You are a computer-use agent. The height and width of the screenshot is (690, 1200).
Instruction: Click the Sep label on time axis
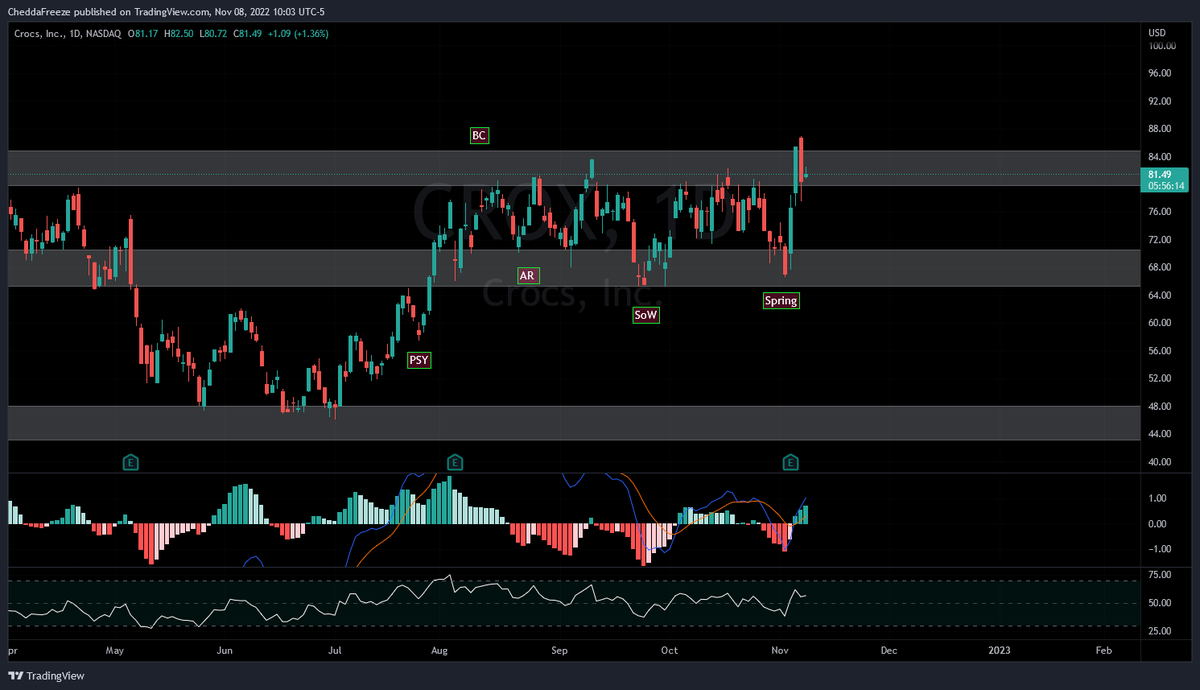pos(559,650)
